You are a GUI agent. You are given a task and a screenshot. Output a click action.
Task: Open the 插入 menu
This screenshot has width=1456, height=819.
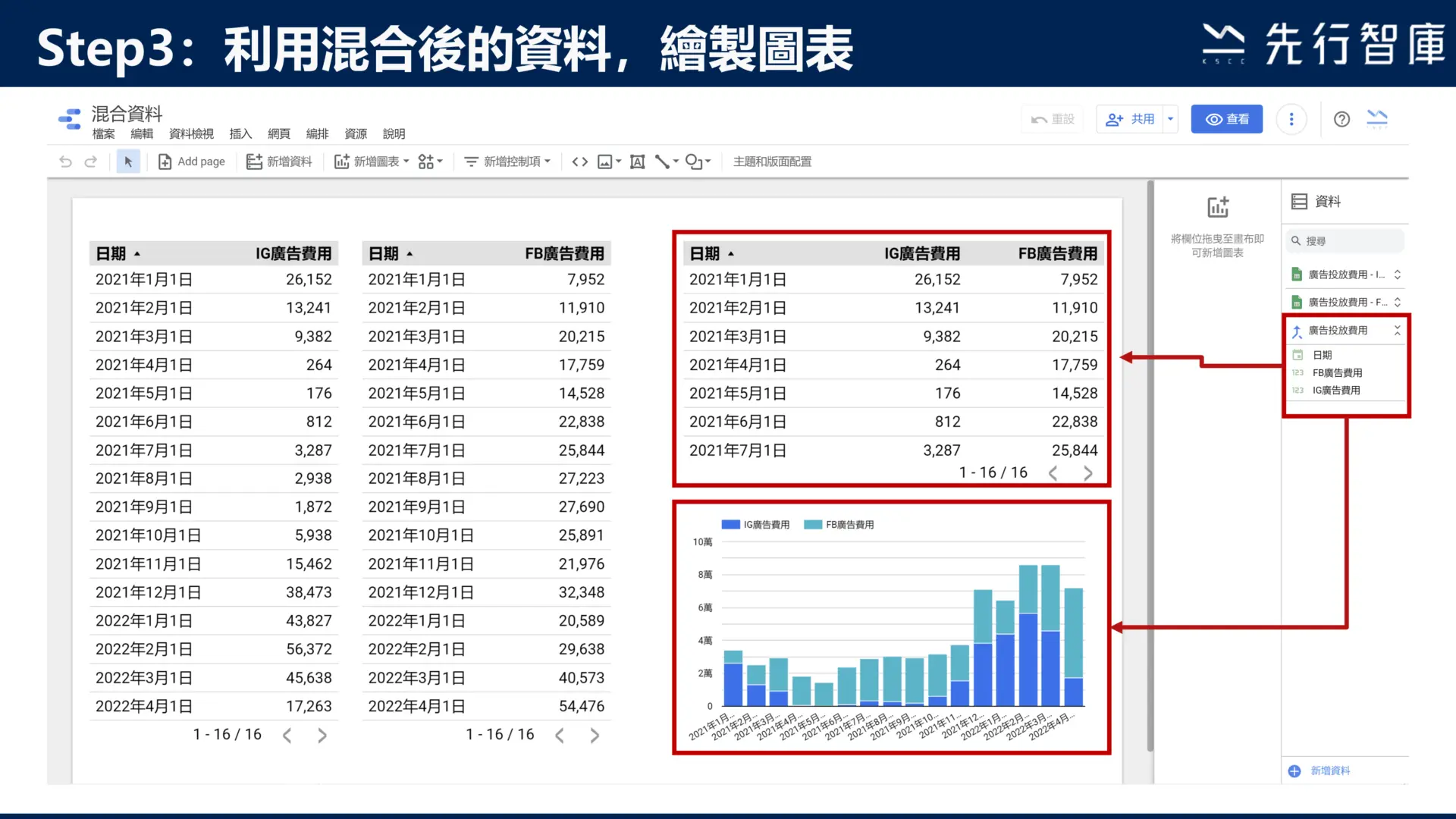[x=240, y=134]
